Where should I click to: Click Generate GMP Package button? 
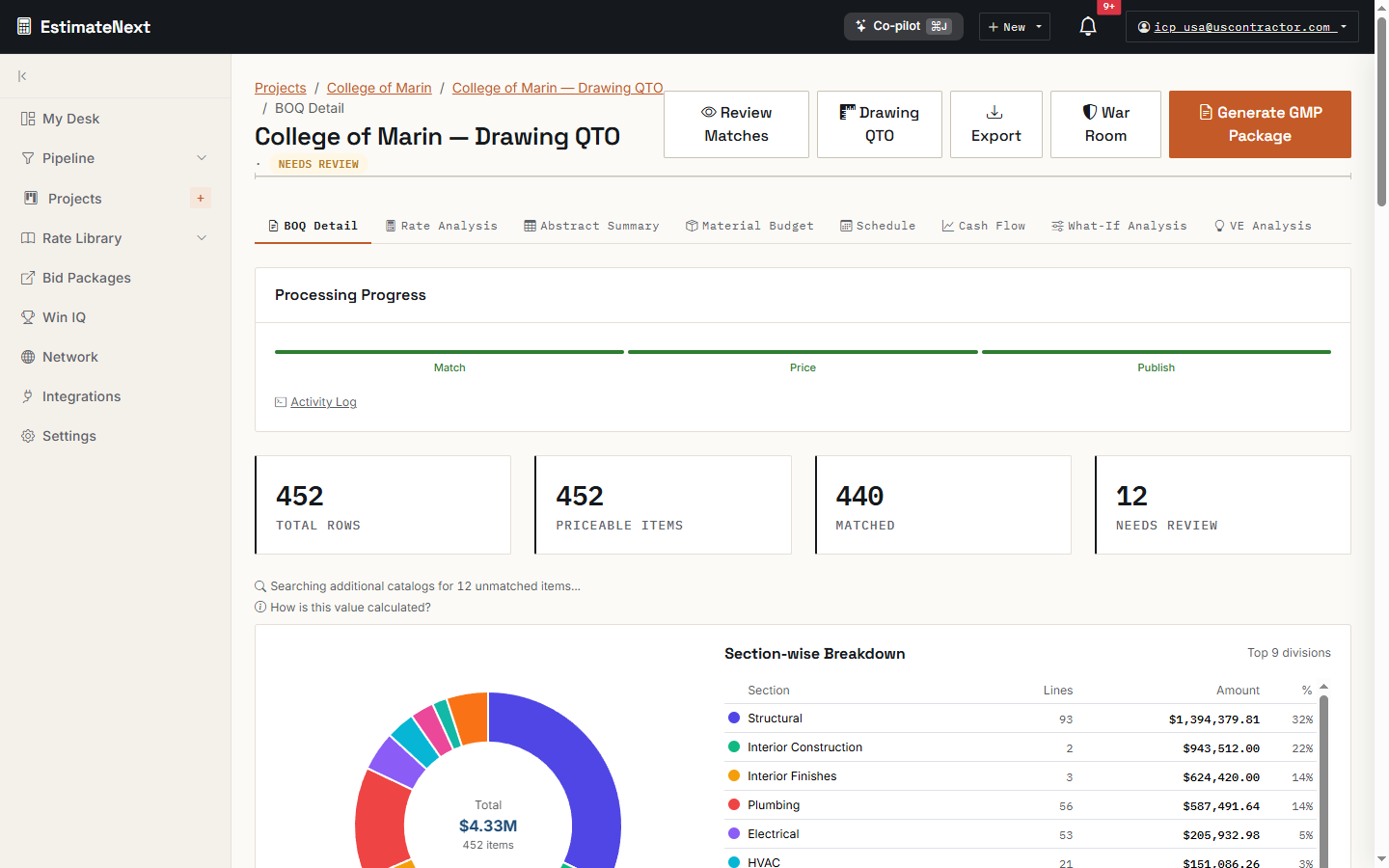(1260, 124)
